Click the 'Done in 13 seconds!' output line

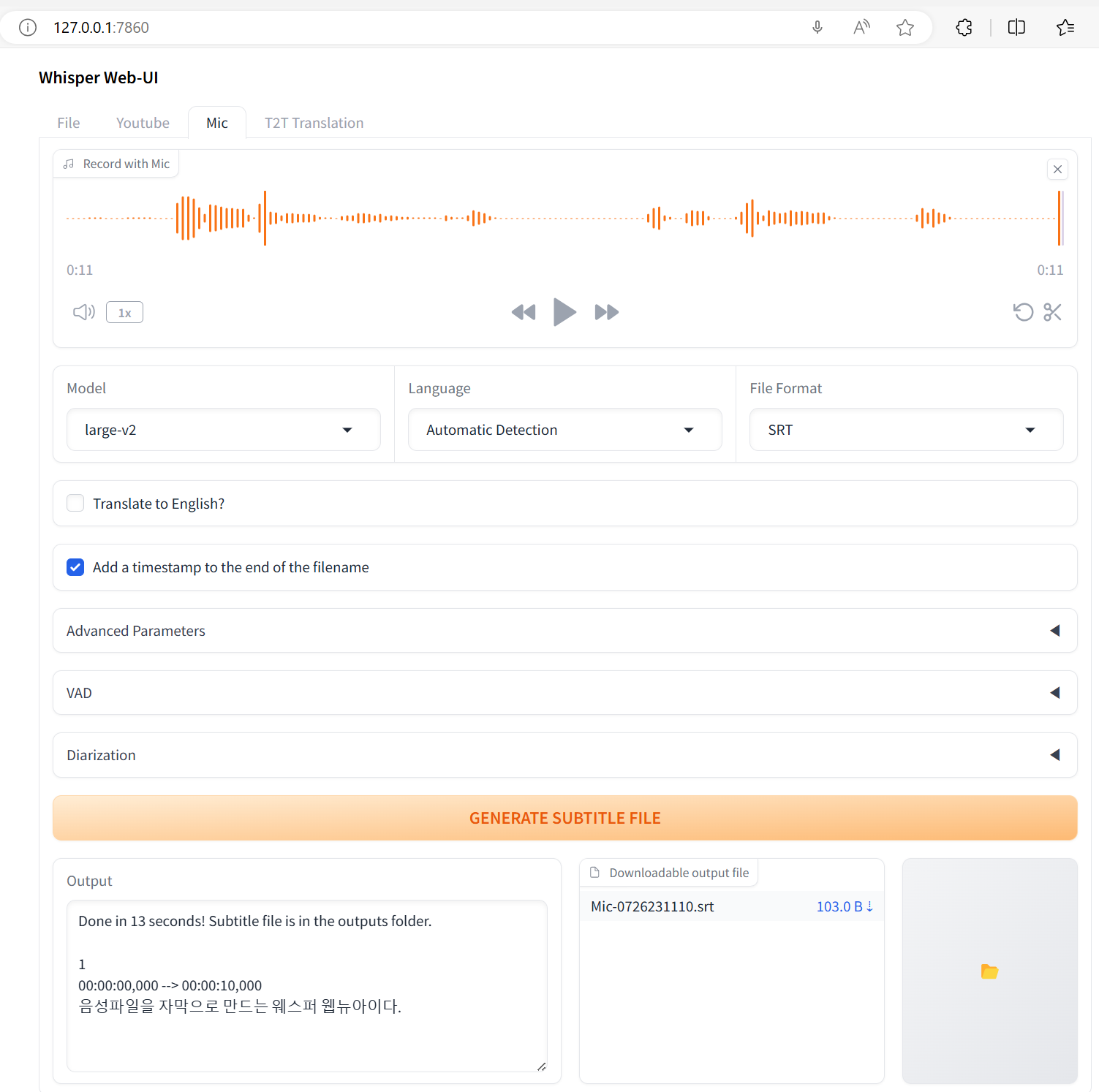[255, 921]
